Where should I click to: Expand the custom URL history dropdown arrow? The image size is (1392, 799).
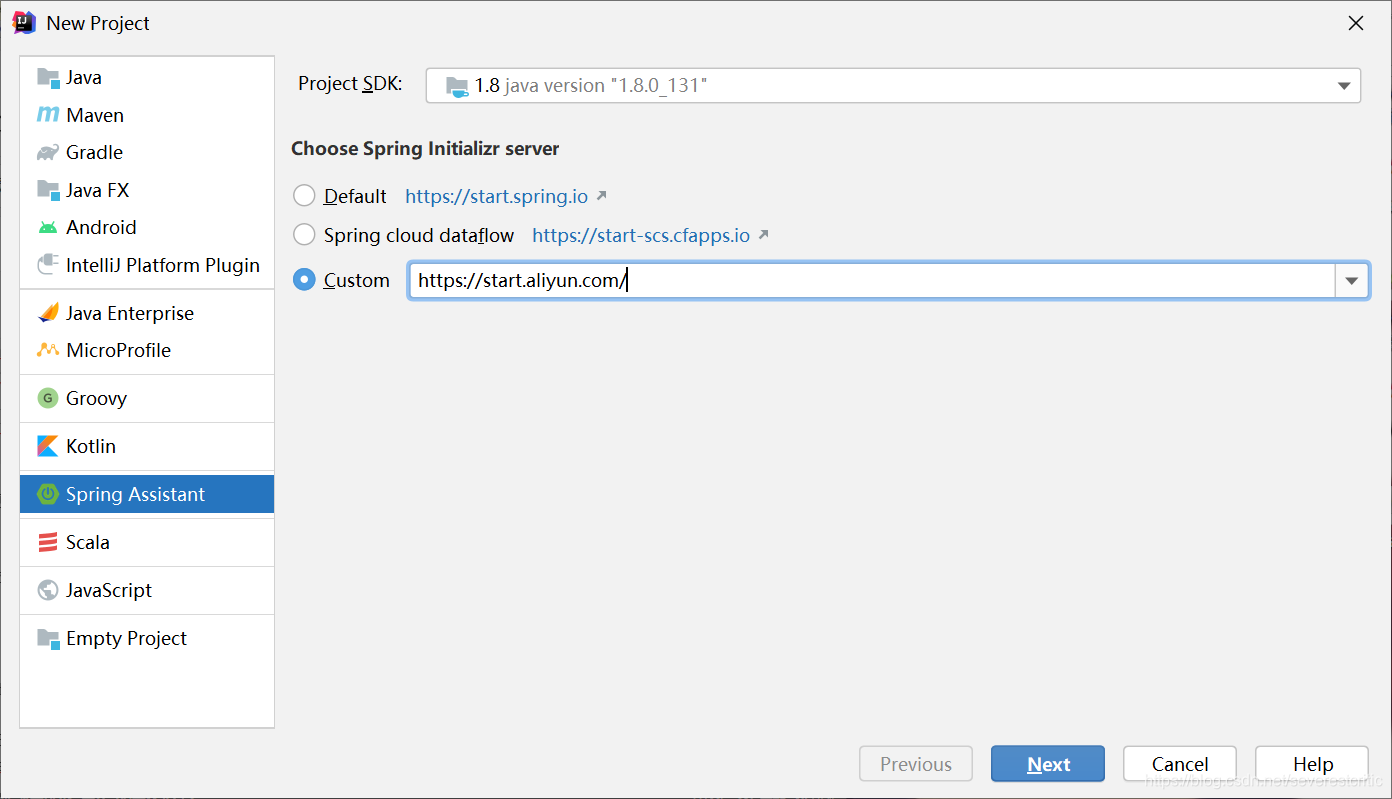pos(1352,281)
